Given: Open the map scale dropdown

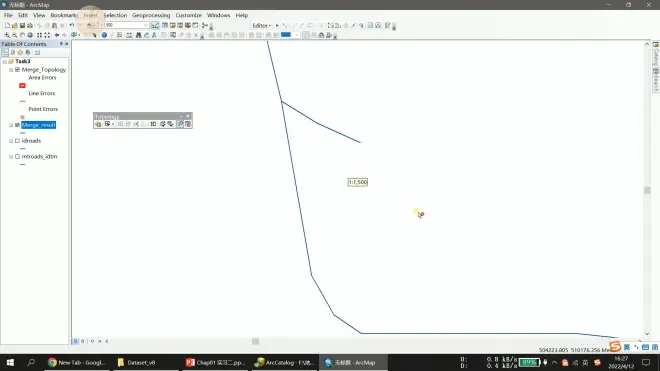Looking at the screenshot, I should pyautogui.click(x=146, y=26).
